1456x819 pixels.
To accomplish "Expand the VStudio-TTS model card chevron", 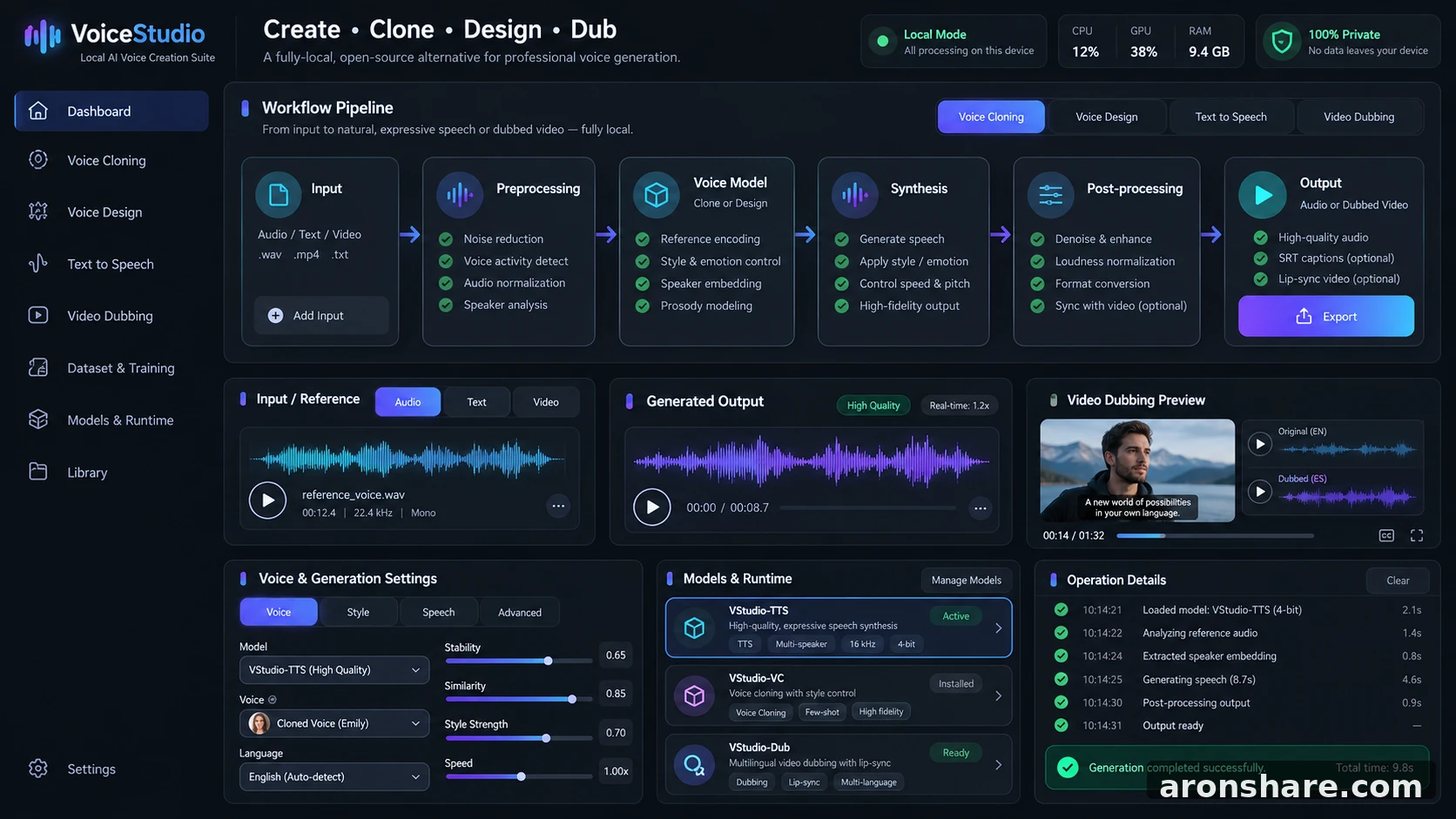I will (998, 628).
